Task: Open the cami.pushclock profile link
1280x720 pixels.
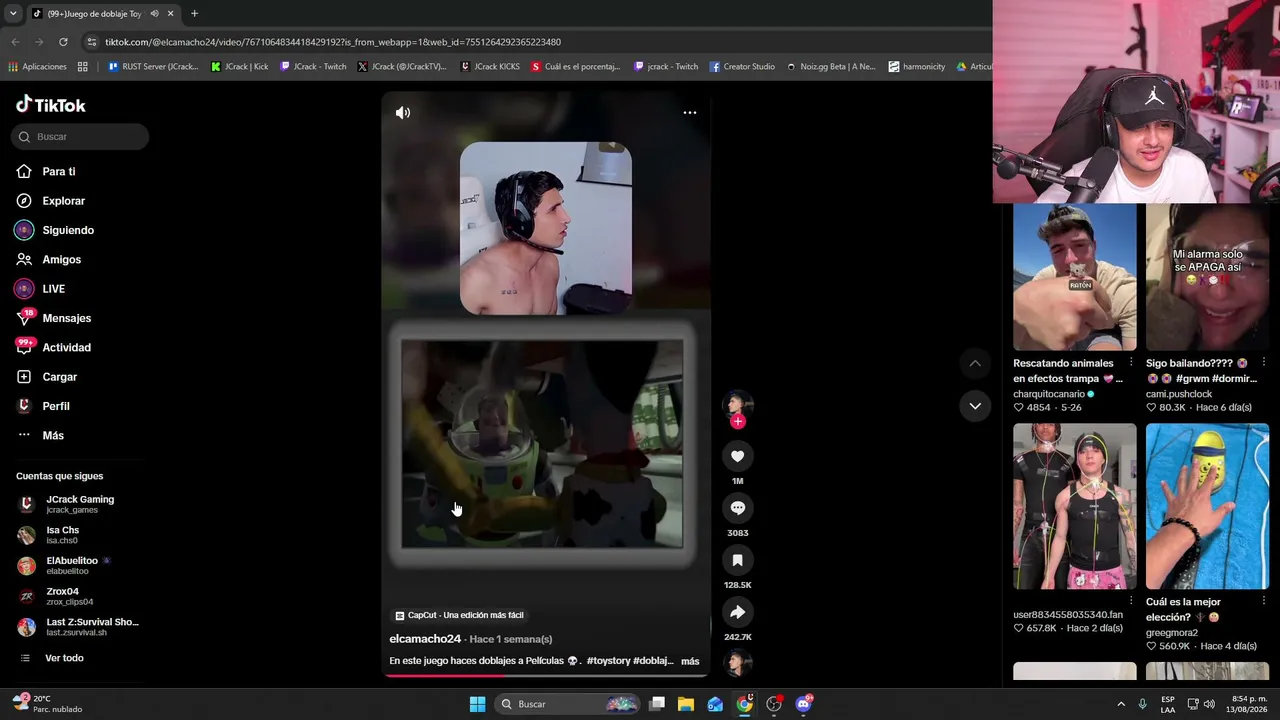Action: click(x=1179, y=394)
